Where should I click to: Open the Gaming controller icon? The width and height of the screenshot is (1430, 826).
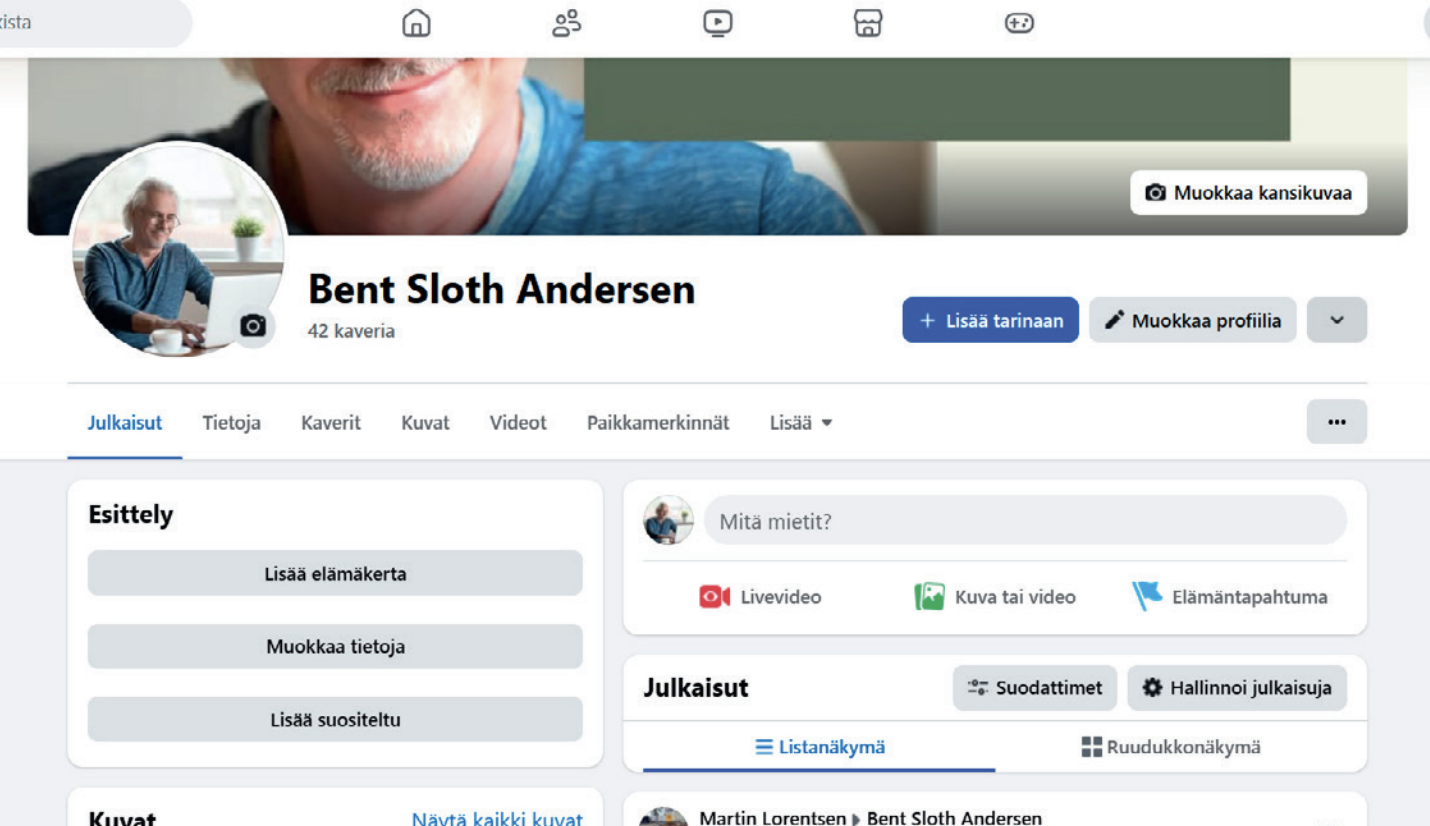(x=1018, y=23)
